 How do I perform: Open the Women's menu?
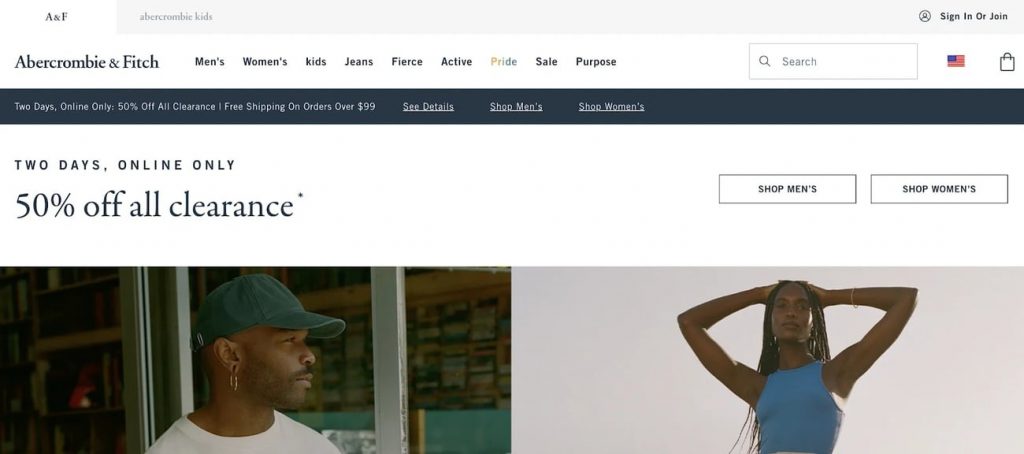(264, 61)
